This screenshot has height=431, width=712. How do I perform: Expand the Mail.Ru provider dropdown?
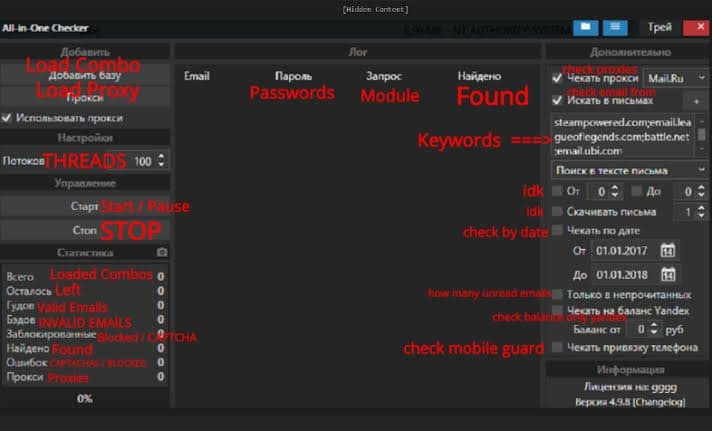[x=675, y=79]
